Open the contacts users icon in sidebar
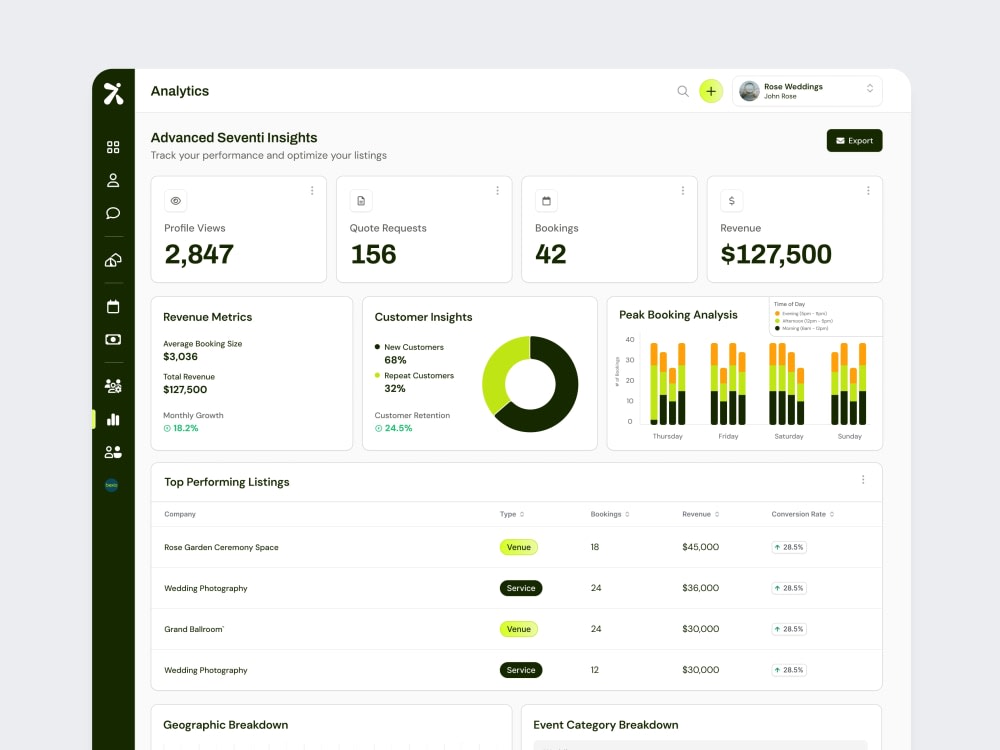Image resolution: width=1000 pixels, height=750 pixels. (x=113, y=452)
